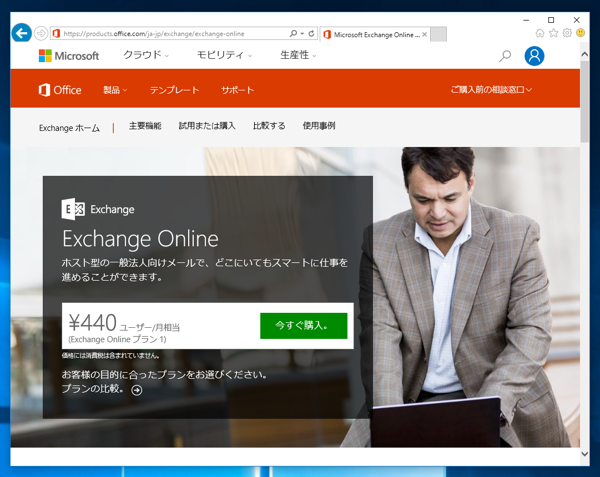
Task: Click the Exchange product logo icon
Action: 73,209
